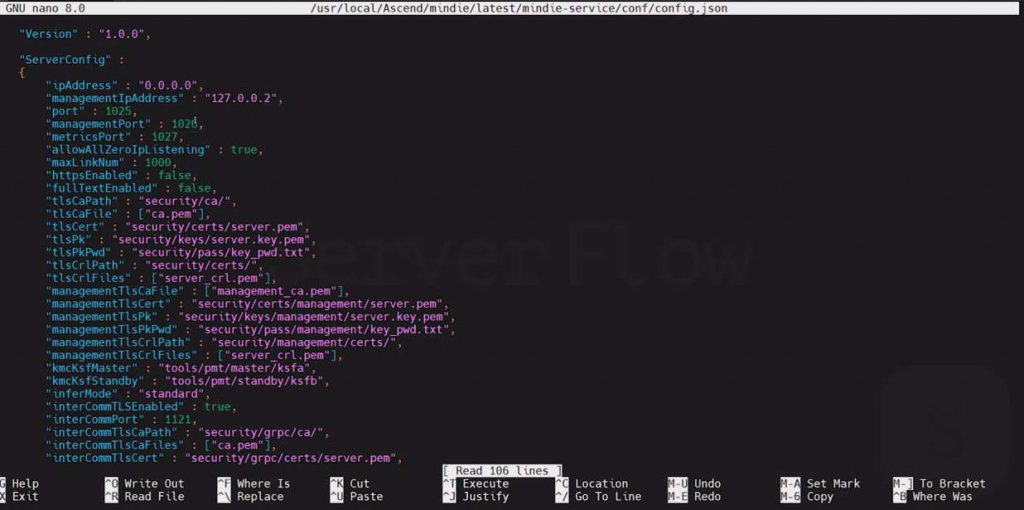Image resolution: width=1024 pixels, height=510 pixels.
Task: Click the ipAddress "0.0.0.0" value
Action: (169, 85)
